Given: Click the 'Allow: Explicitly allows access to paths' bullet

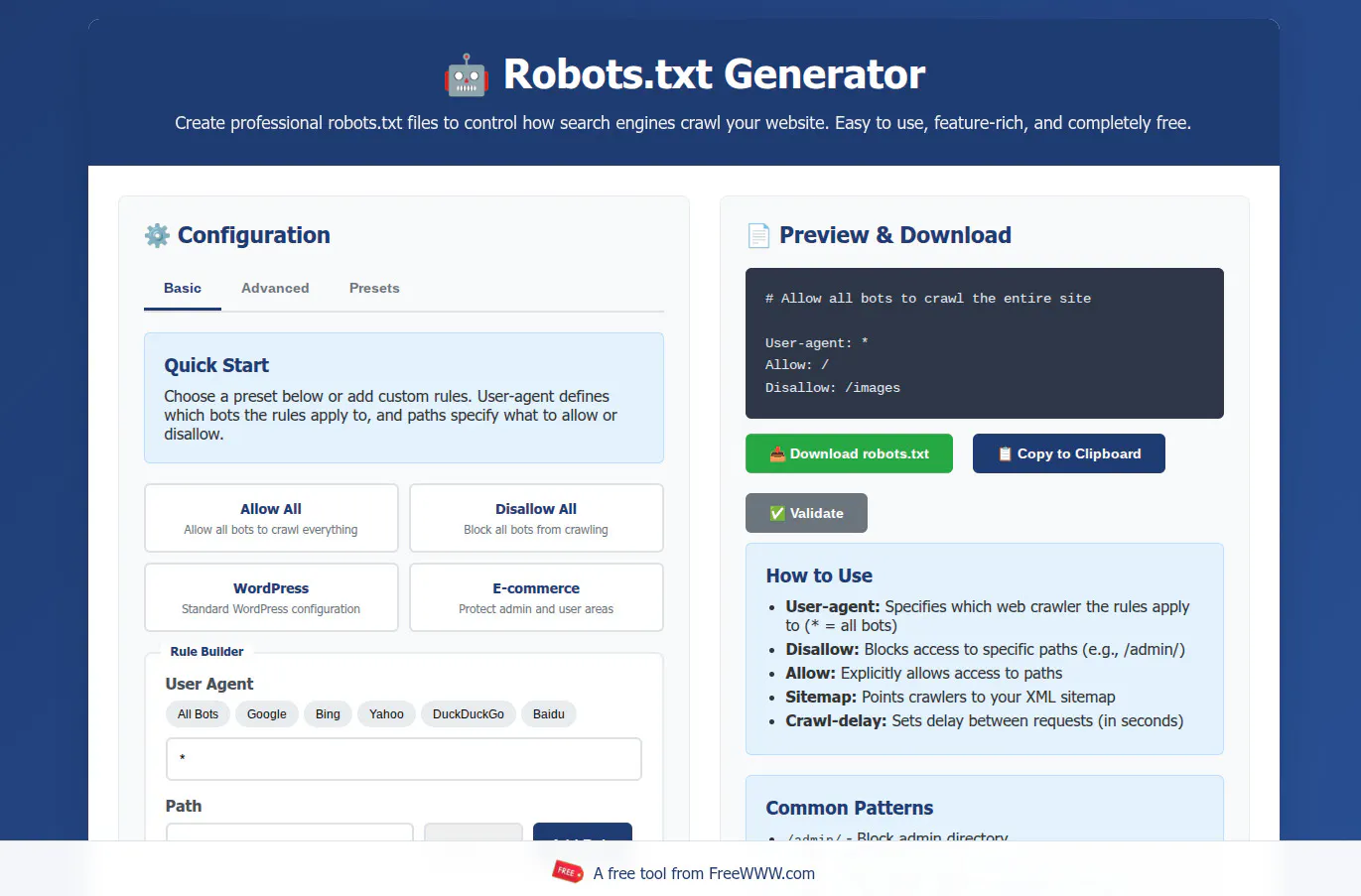Looking at the screenshot, I should (x=923, y=673).
